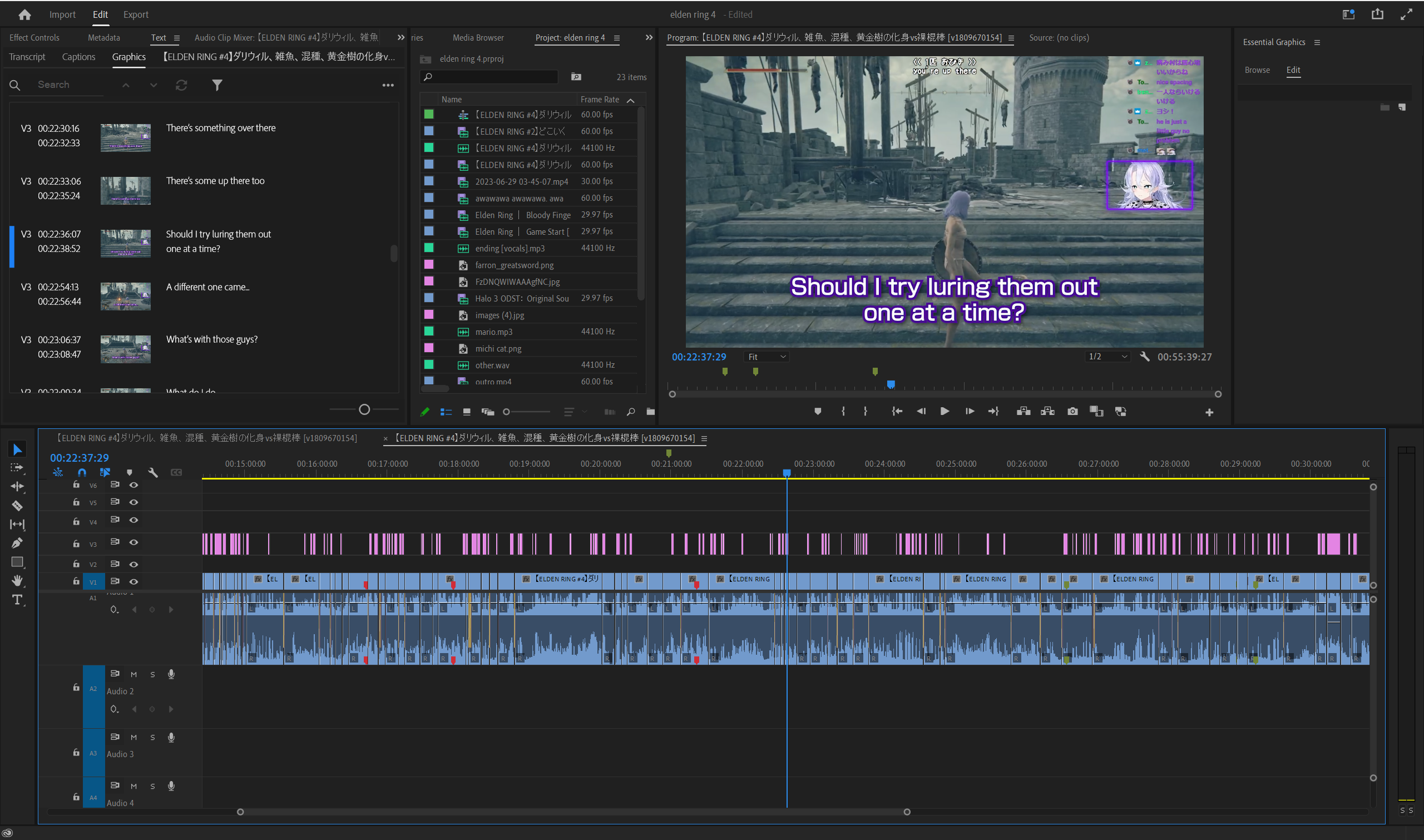Screen dimensions: 1424x840
Task: Solo the Audio 3 track
Action: point(152,738)
